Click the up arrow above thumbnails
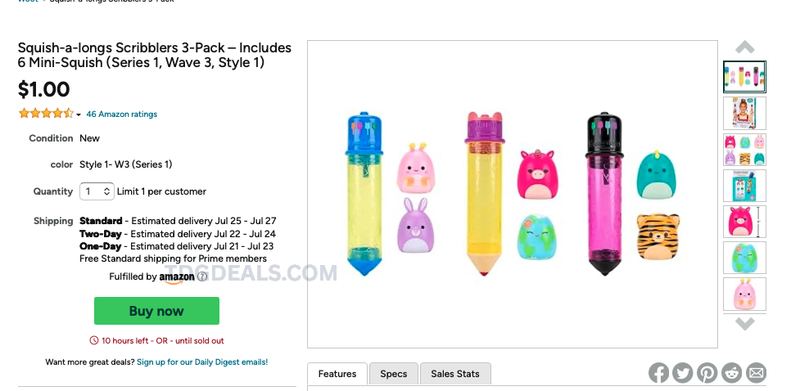This screenshot has height=391, width=800. (744, 47)
